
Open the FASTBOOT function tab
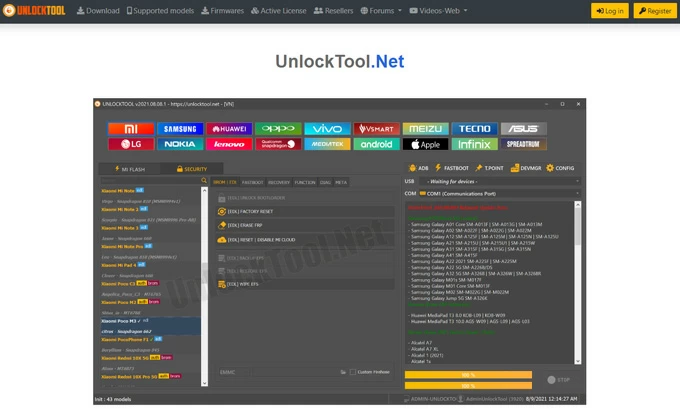point(252,183)
